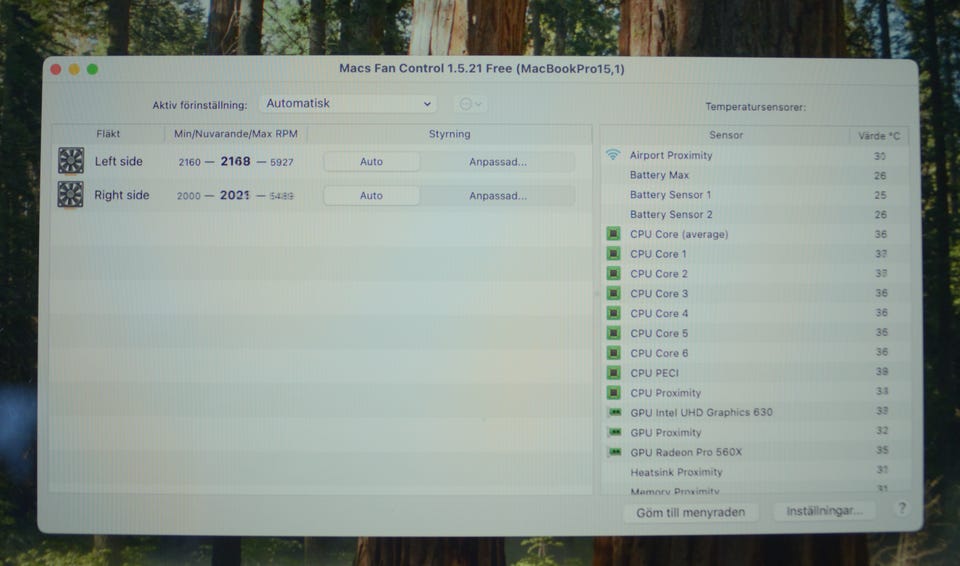Select the Battery Sensor 2 row
Screen dimensions: 960x566
[x=755, y=214]
